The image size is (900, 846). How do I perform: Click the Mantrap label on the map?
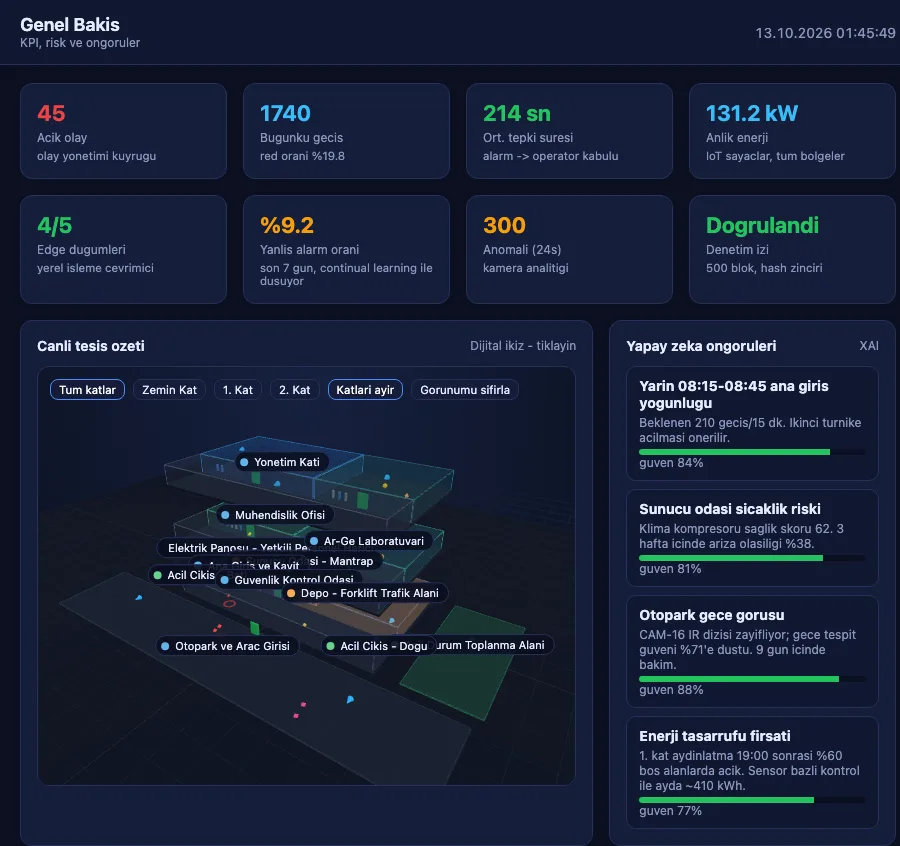pyautogui.click(x=344, y=561)
